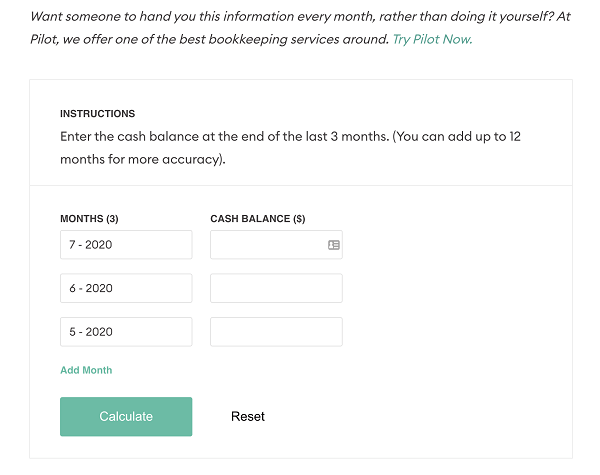Open the Try Pilot Now link

pyautogui.click(x=432, y=39)
